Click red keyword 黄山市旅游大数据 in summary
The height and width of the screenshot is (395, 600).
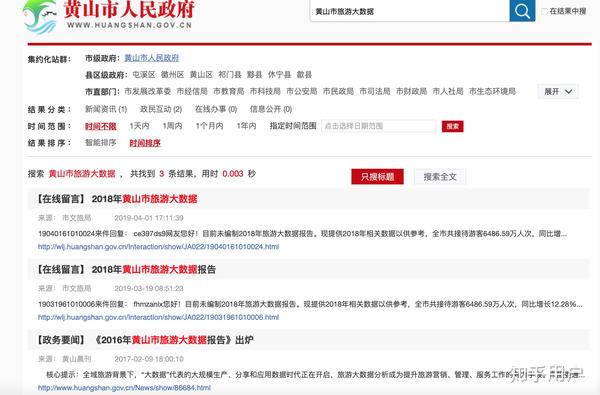(82, 174)
